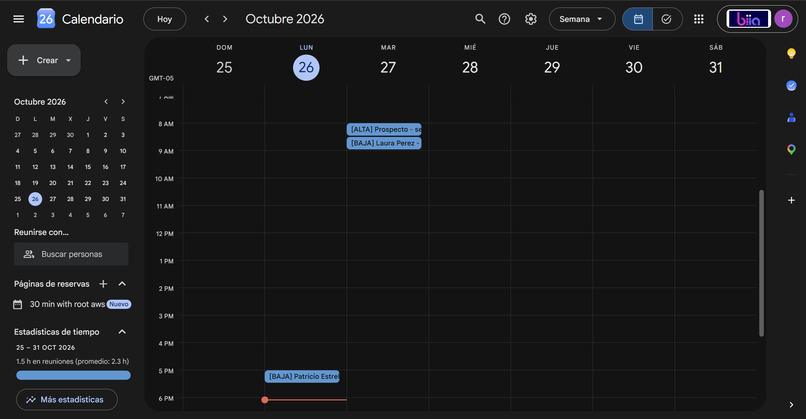
Task: Collapse the Estadísticas de tiempo section
Action: 122,332
